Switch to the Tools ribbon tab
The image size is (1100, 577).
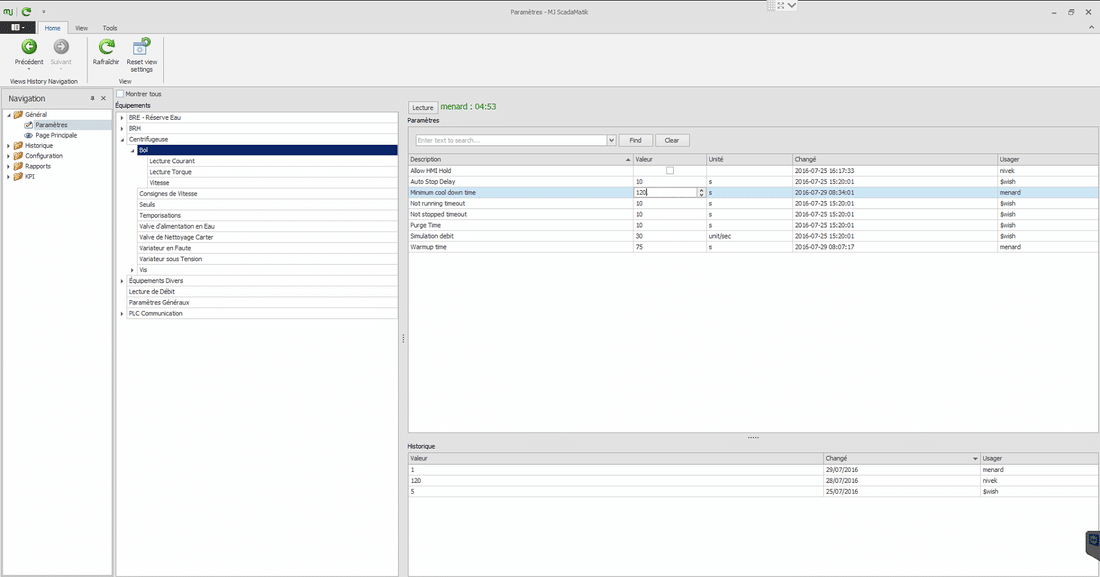pyautogui.click(x=109, y=28)
